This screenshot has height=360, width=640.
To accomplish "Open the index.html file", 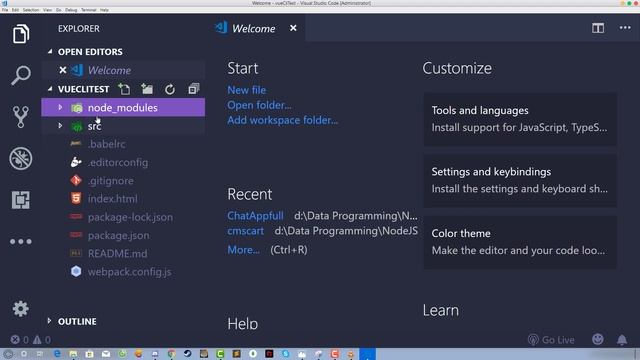I will pyautogui.click(x=123, y=199).
